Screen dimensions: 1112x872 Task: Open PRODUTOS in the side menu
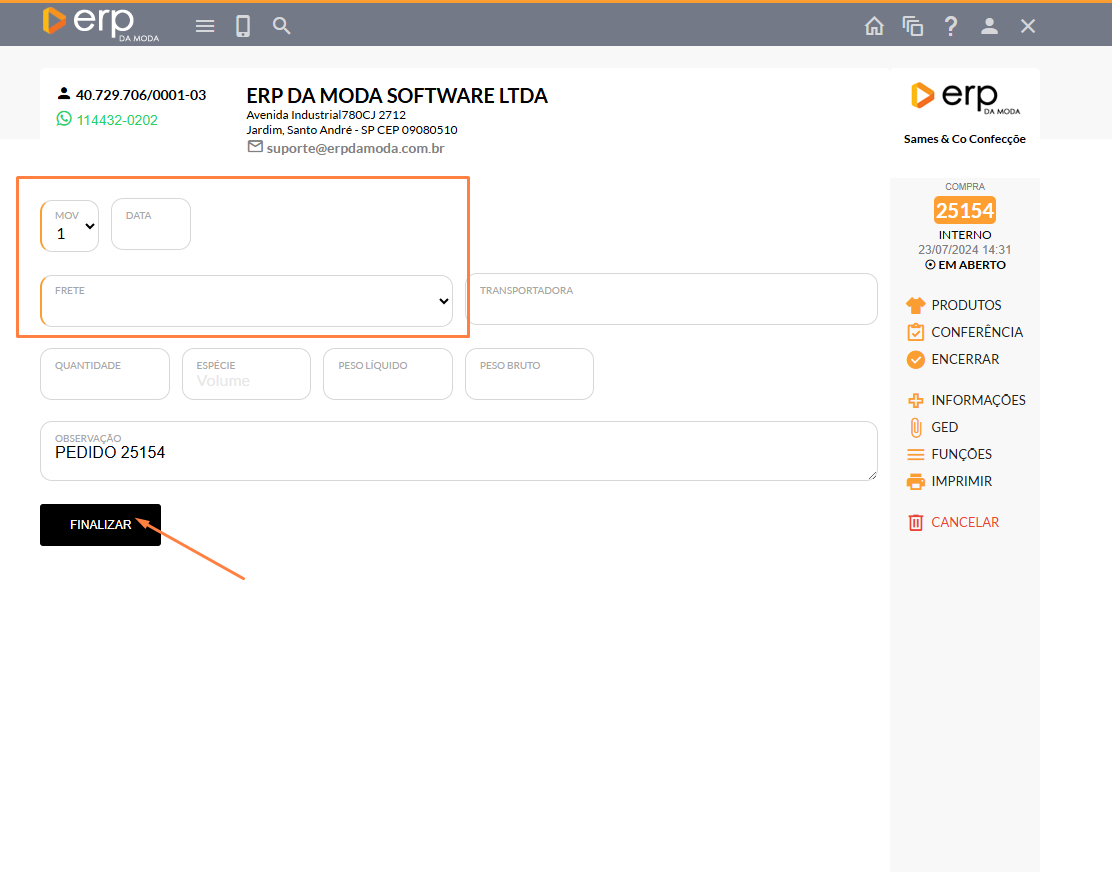[965, 305]
